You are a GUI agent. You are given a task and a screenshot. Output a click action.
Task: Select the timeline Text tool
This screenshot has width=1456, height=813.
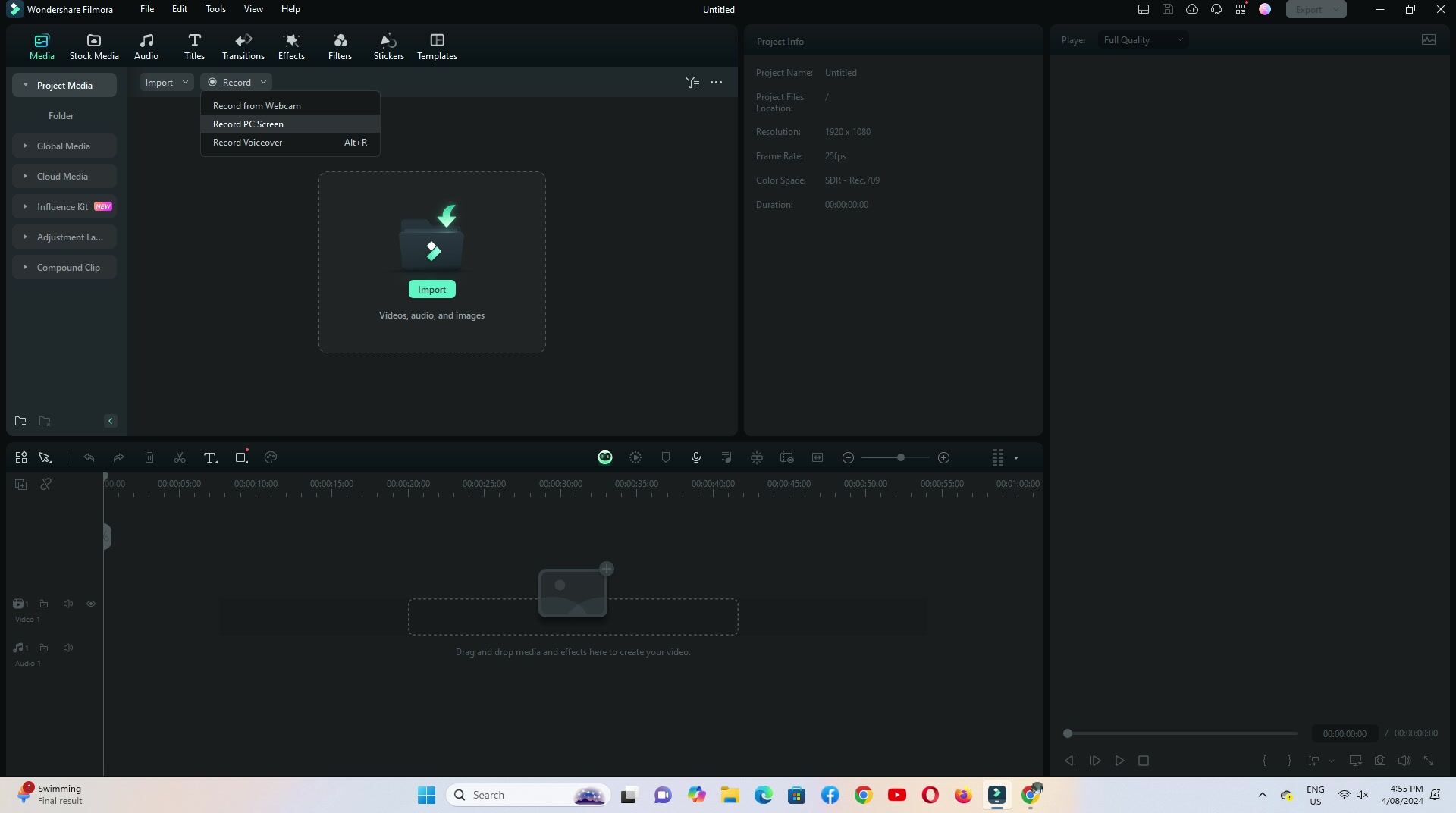click(x=210, y=457)
